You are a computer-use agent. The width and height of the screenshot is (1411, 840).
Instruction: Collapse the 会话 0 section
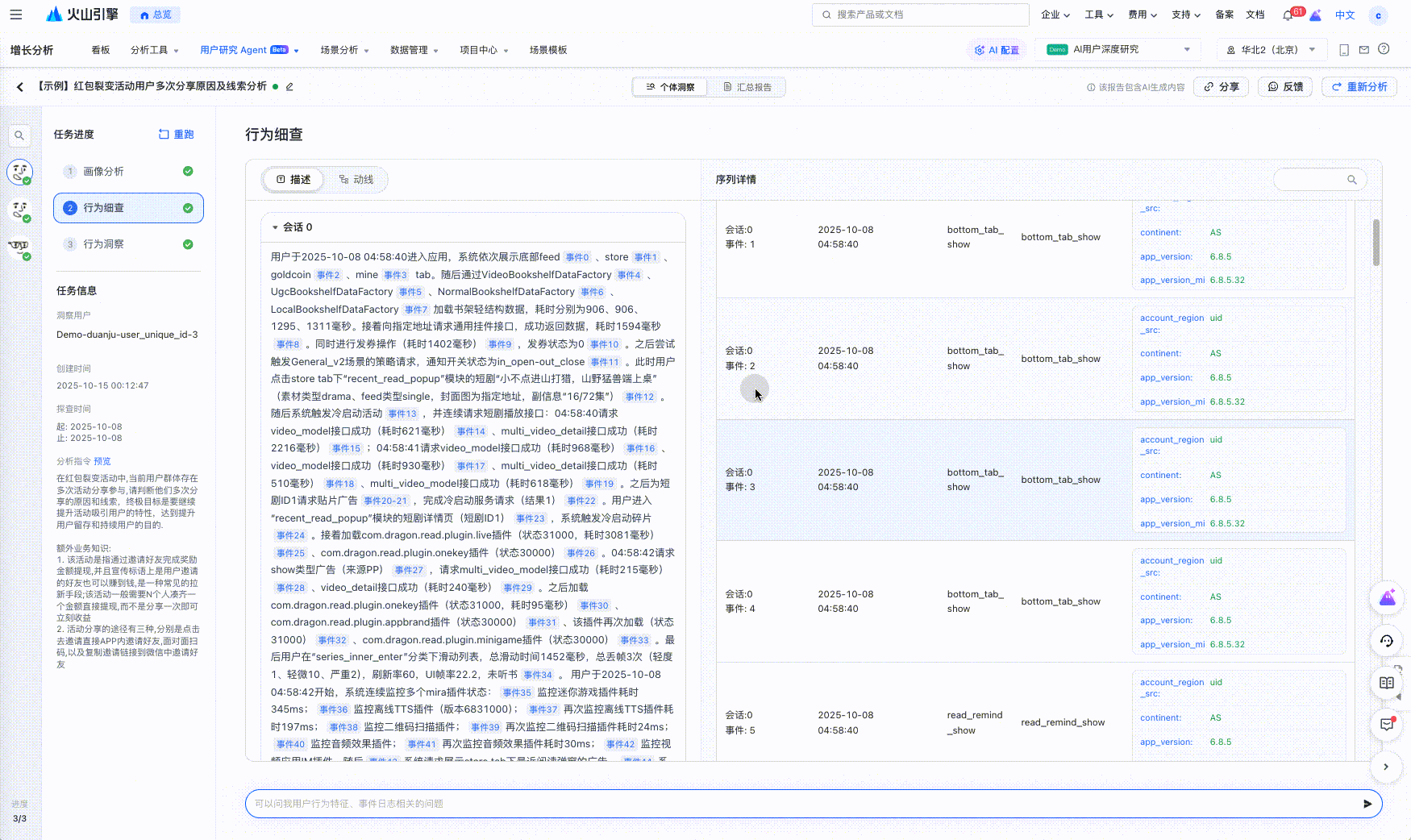coord(275,227)
